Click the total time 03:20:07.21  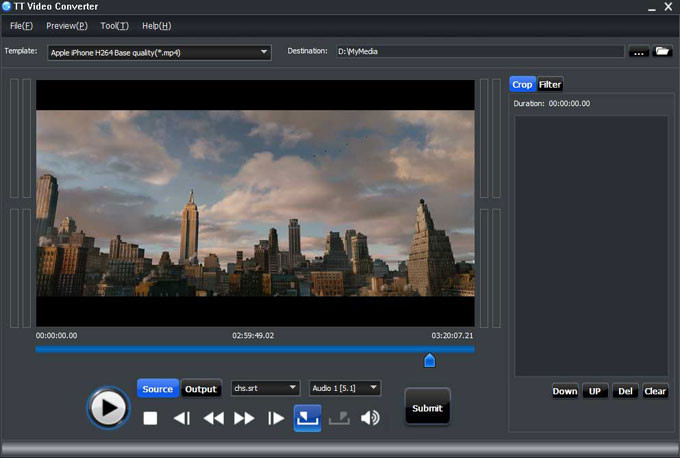coord(452,335)
